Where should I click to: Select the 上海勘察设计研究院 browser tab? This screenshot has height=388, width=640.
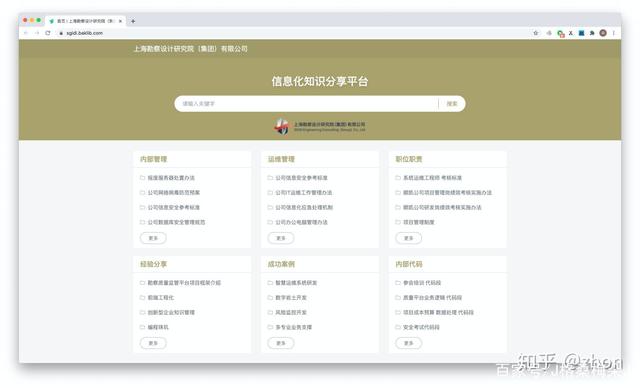click(x=86, y=21)
